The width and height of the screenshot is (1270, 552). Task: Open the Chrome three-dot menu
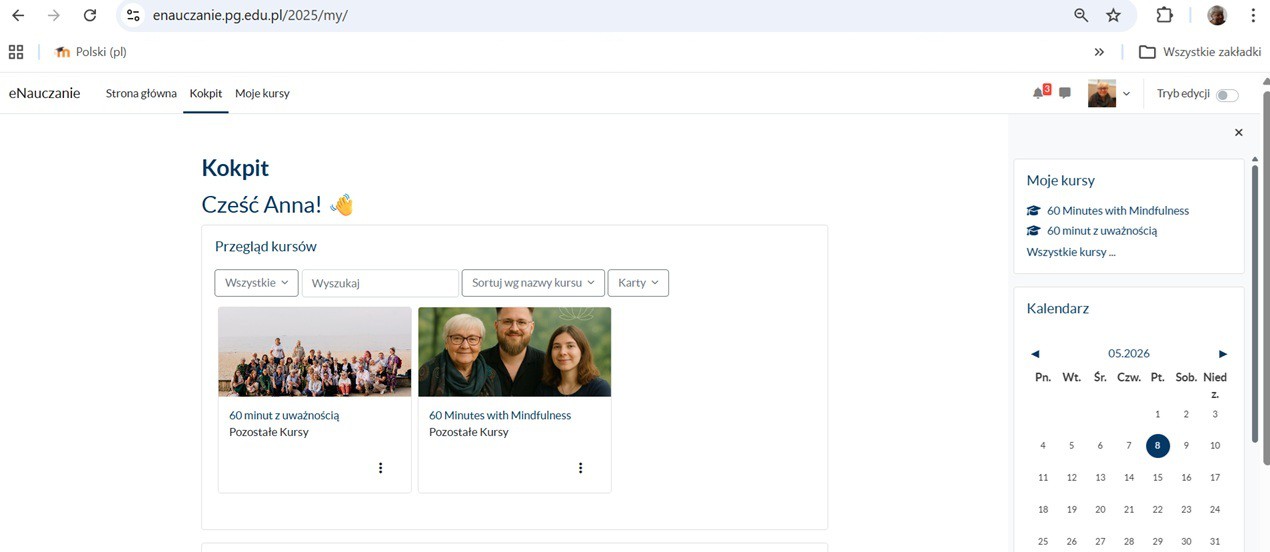(x=1252, y=15)
